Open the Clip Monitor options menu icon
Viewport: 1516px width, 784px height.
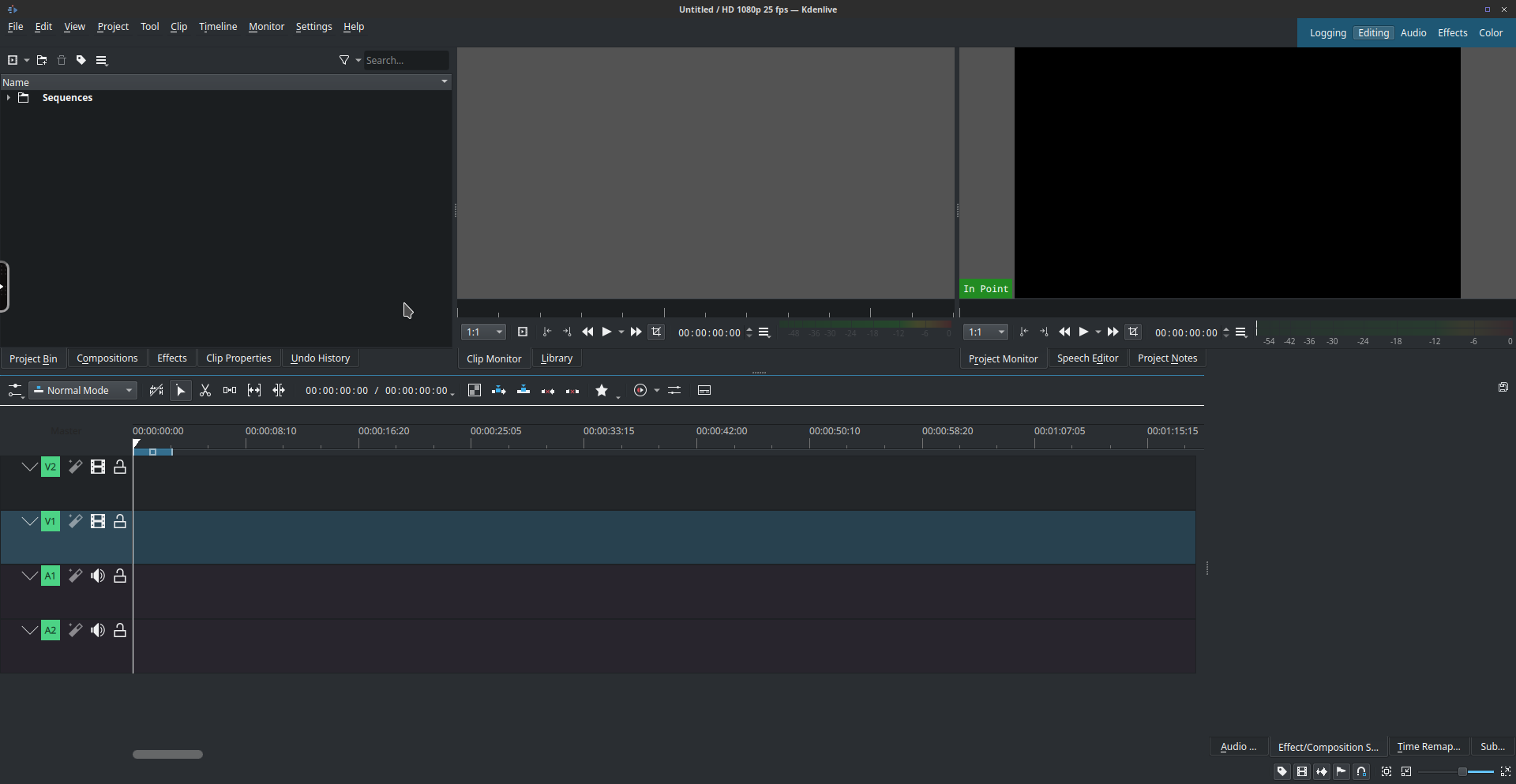[764, 332]
